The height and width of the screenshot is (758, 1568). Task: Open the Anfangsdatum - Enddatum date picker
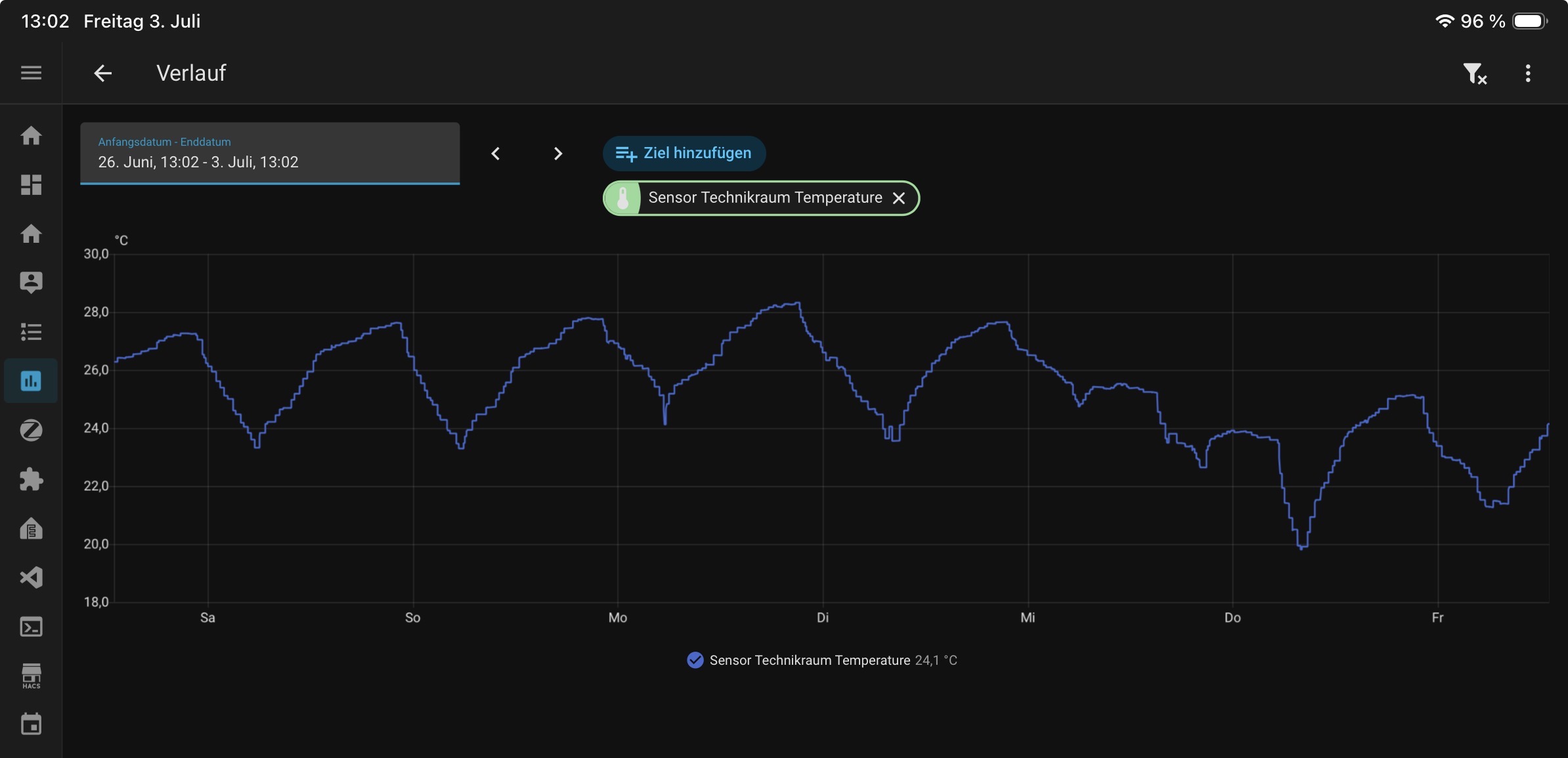[270, 154]
